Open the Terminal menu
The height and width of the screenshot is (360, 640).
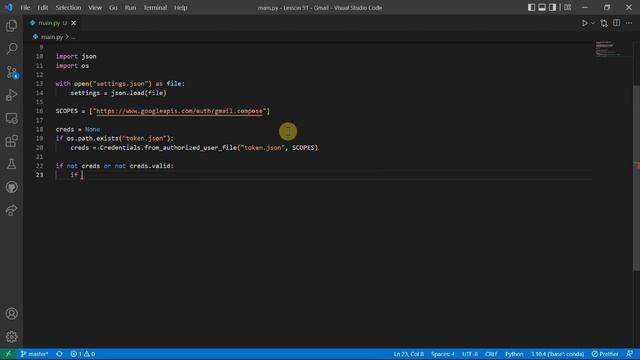pyautogui.click(x=155, y=7)
